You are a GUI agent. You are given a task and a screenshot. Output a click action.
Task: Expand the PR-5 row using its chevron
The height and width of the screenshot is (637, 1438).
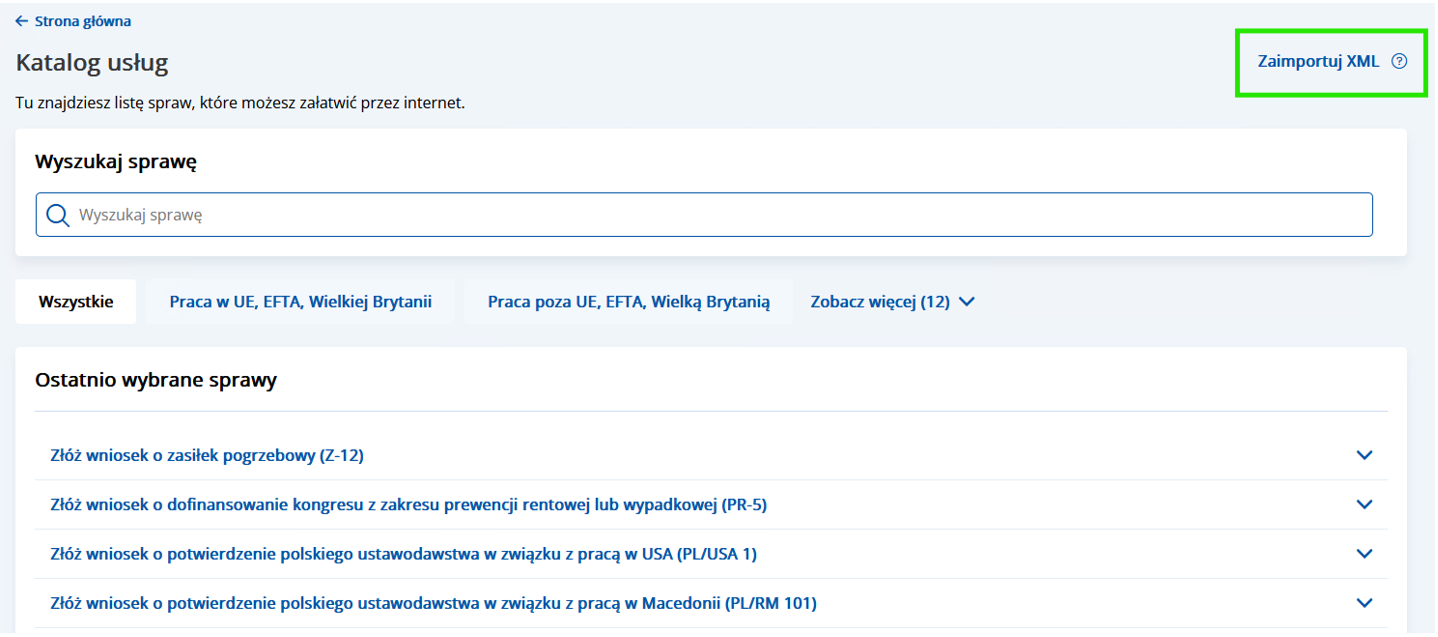coord(1364,504)
